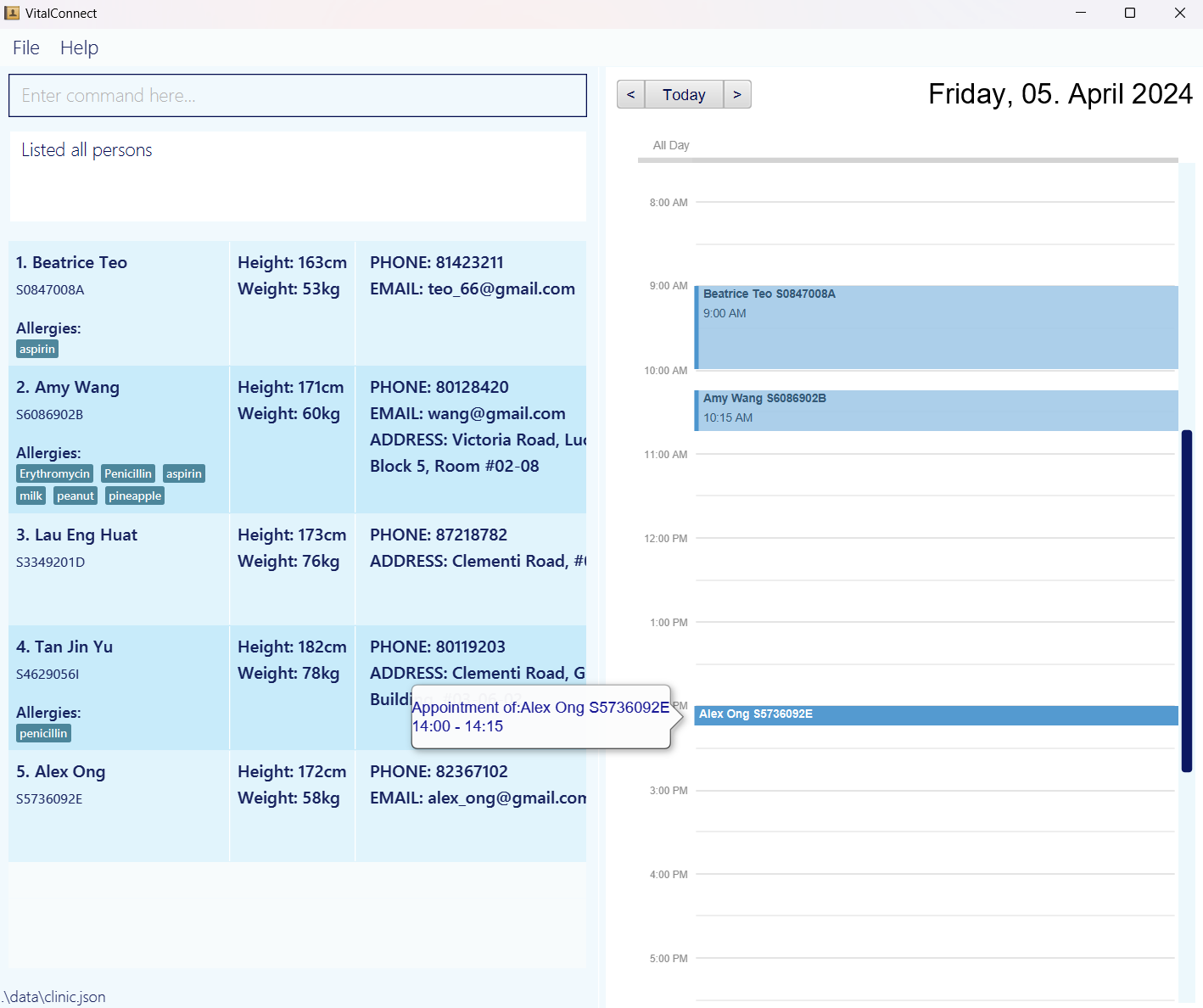The width and height of the screenshot is (1203, 1008).
Task: Click NRIC S0847008A under Beatrice Teo
Action: [x=50, y=290]
